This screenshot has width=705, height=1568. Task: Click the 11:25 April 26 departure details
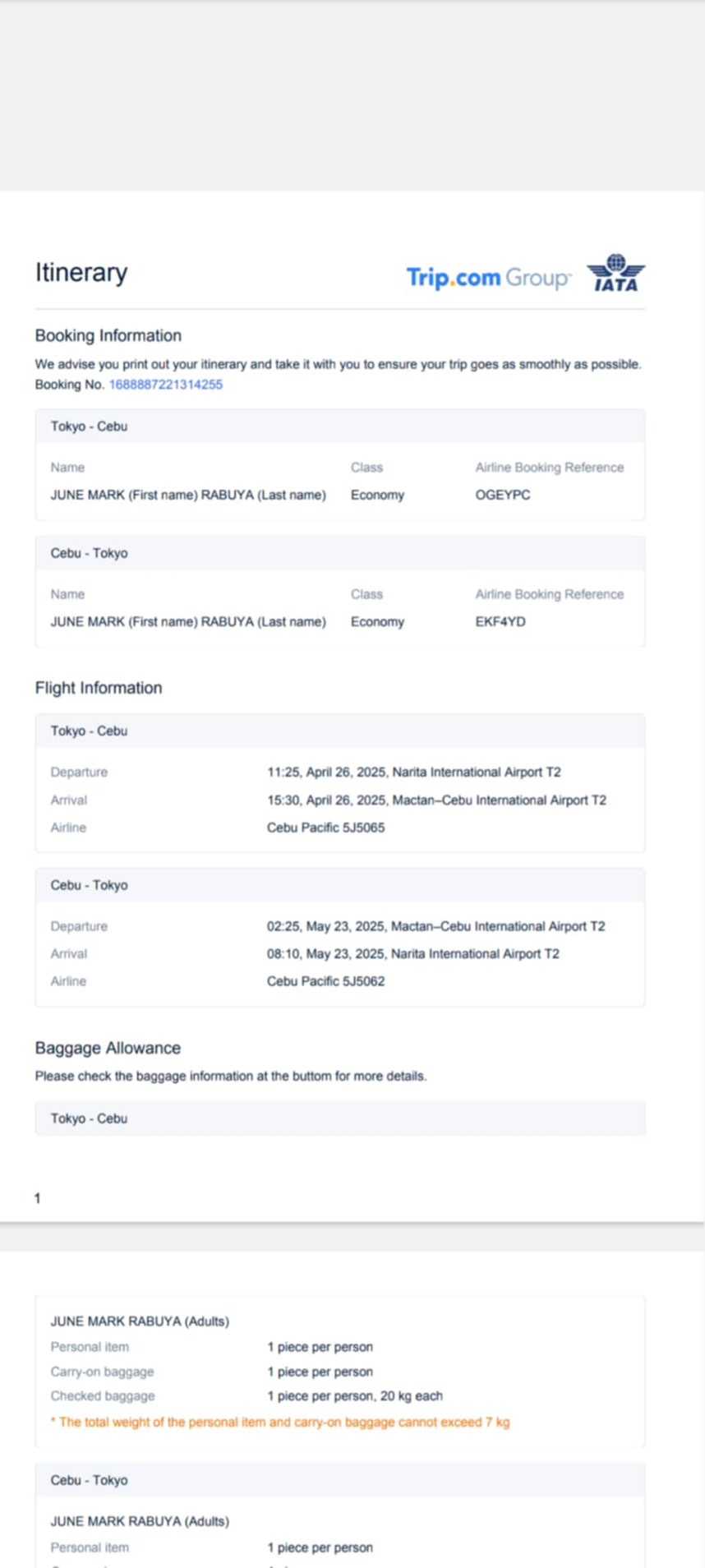coord(413,772)
